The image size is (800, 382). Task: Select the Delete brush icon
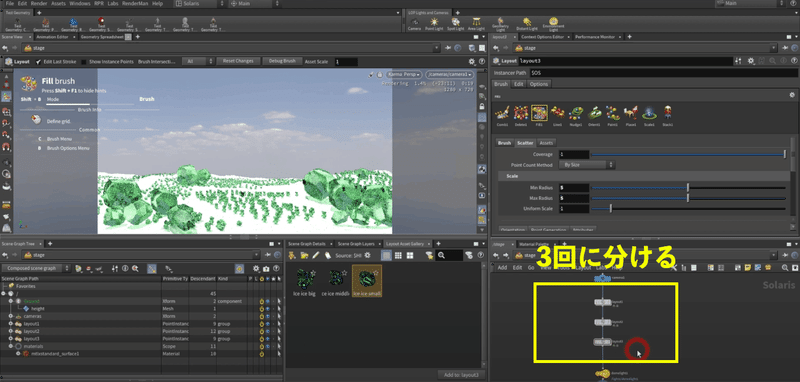[521, 114]
